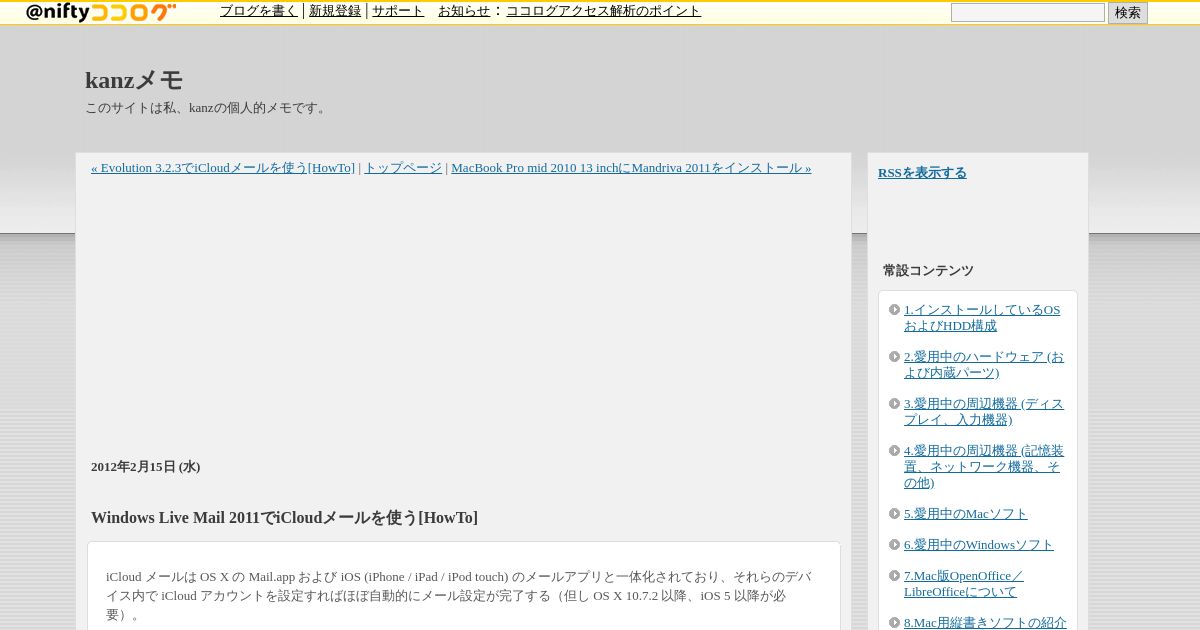Image resolution: width=1200 pixels, height=630 pixels.
Task: Click bullet icon beside 2.愛用中のハードウェア
Action: [895, 357]
